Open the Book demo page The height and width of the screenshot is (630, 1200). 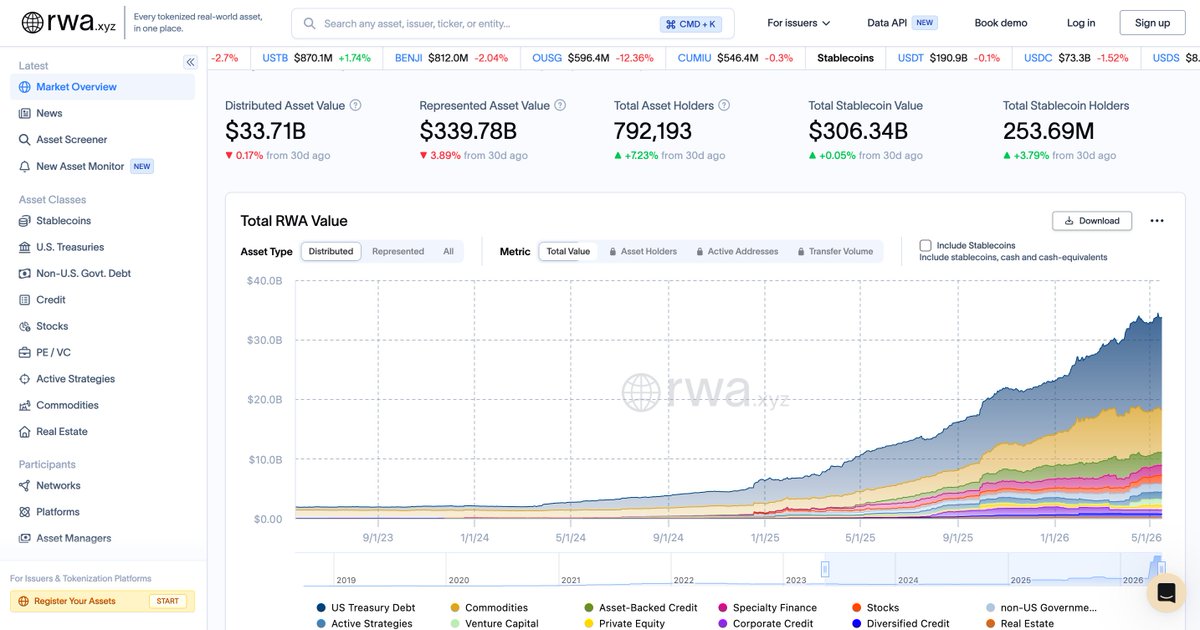[x=1001, y=23]
